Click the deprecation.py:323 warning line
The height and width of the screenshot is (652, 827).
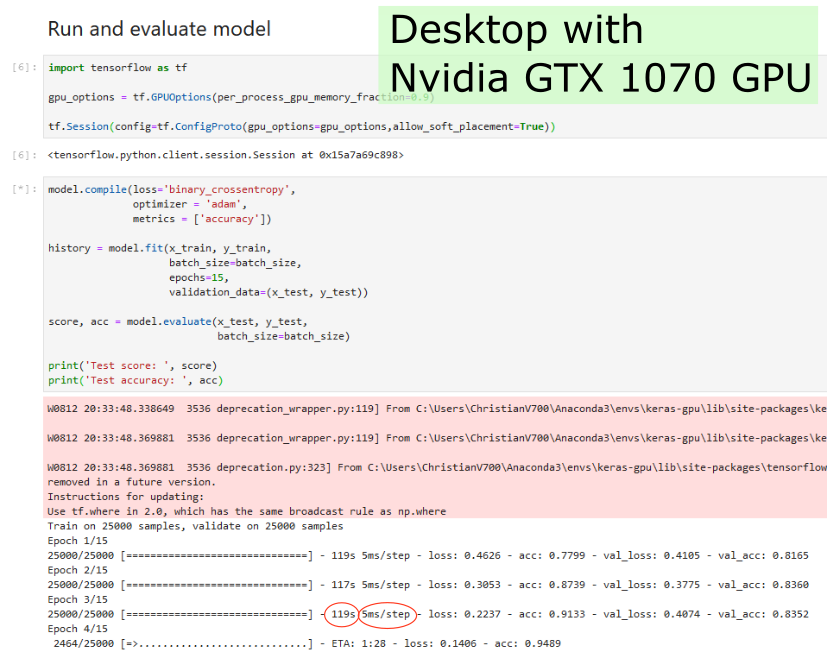(437, 467)
